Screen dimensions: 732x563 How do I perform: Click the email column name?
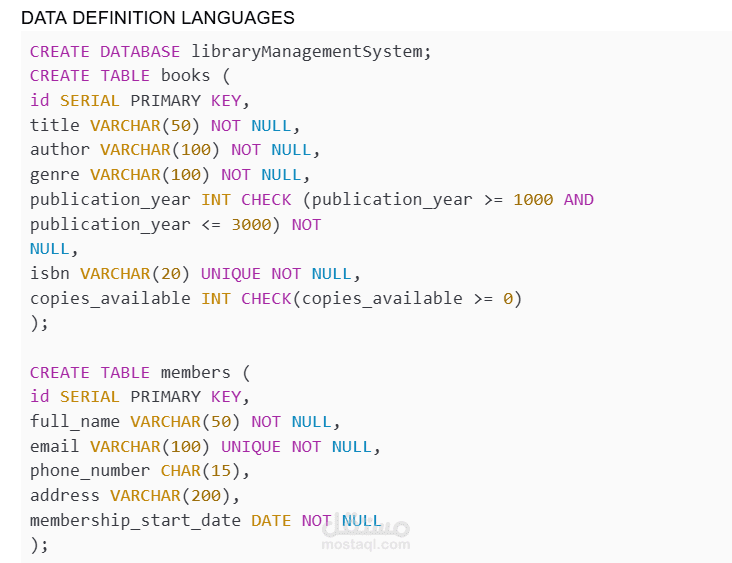pyautogui.click(x=55, y=446)
